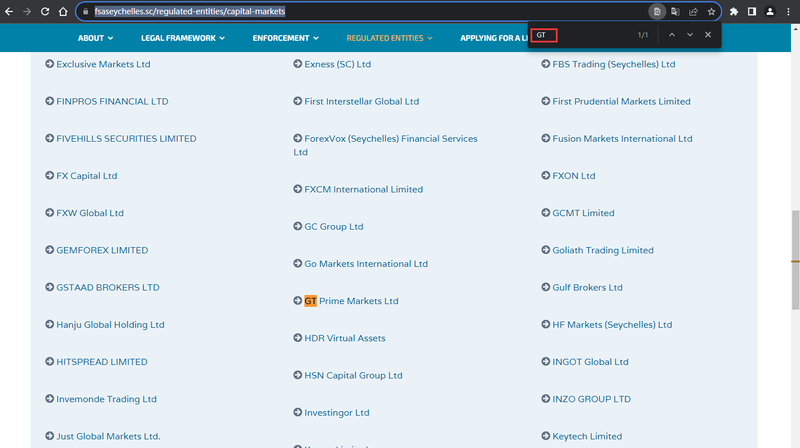Open Go Markets International Ltd entry
Image resolution: width=800 pixels, height=448 pixels.
pyautogui.click(x=366, y=264)
